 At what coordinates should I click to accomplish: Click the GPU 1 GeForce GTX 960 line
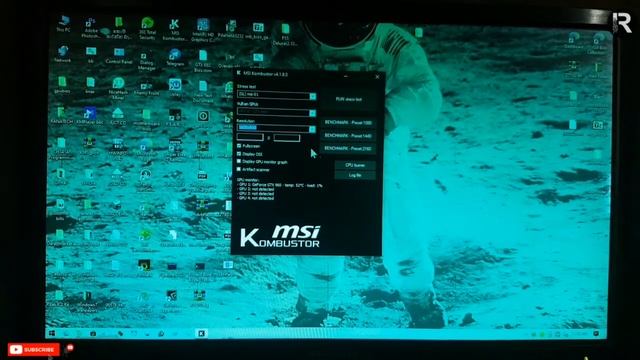point(280,185)
